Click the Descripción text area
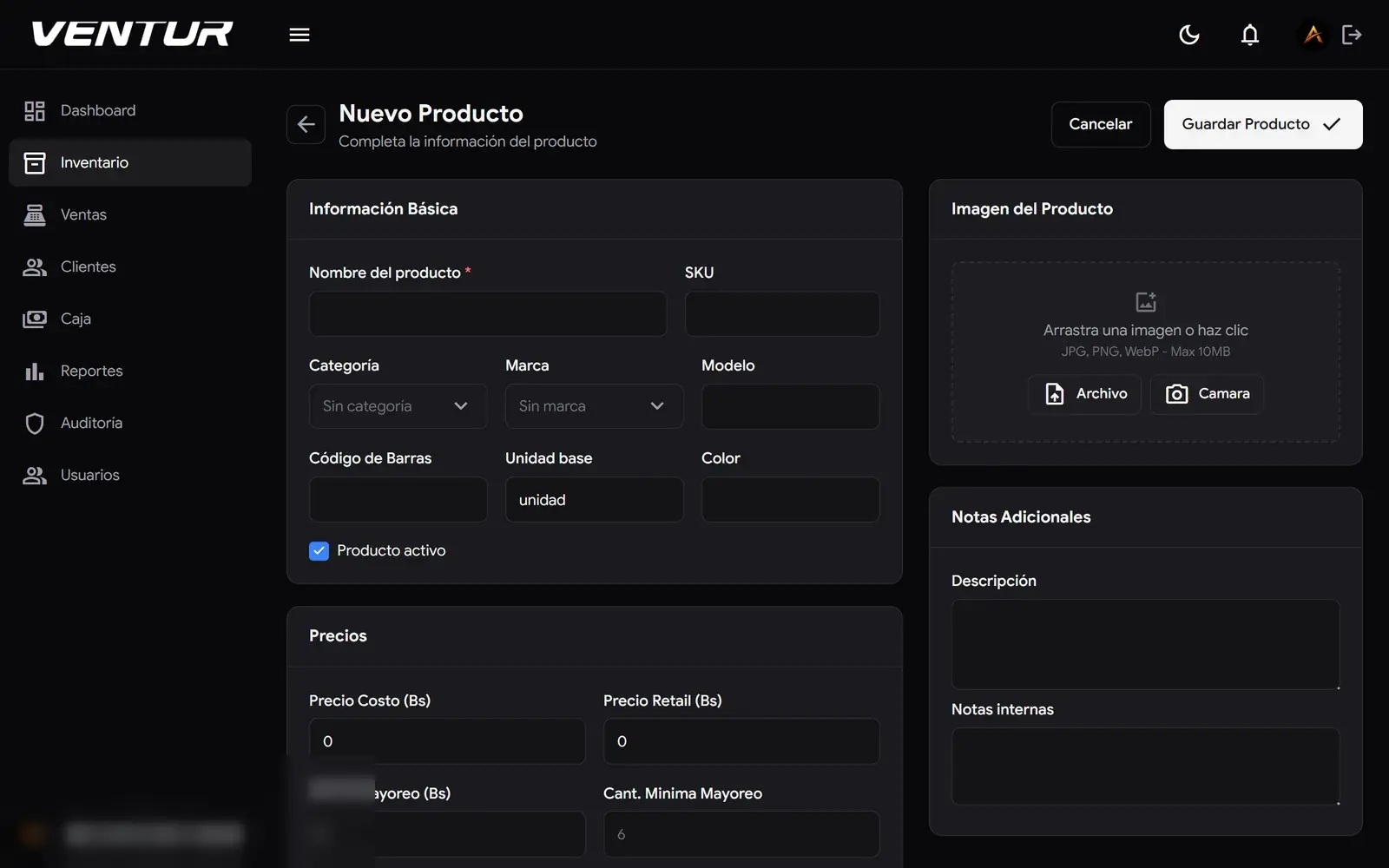 pos(1146,644)
